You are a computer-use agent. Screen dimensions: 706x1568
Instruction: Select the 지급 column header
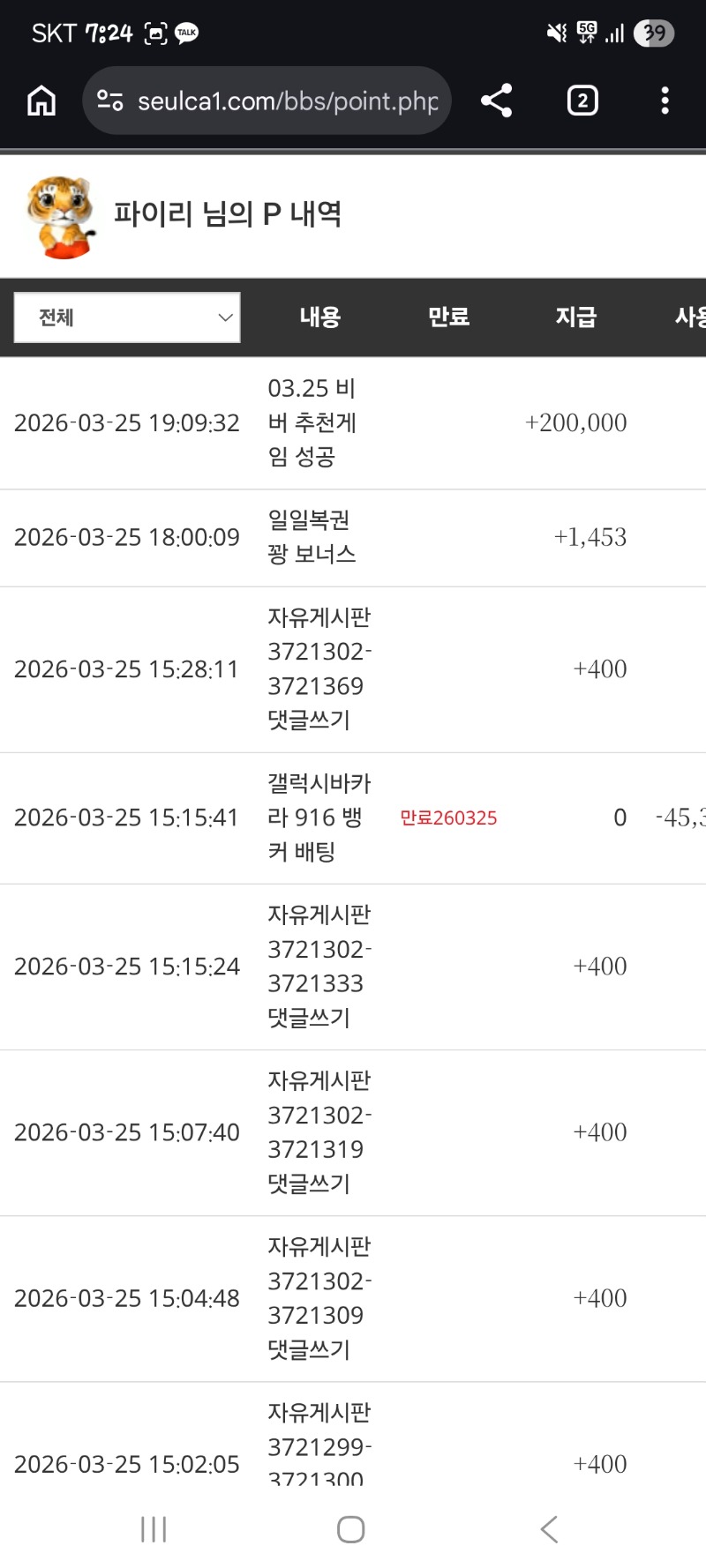[576, 317]
